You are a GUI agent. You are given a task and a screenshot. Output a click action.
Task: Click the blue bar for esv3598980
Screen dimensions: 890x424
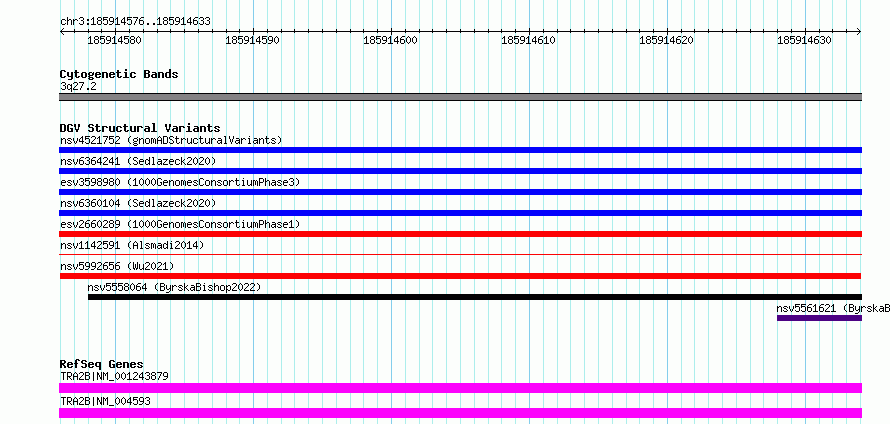click(x=460, y=192)
